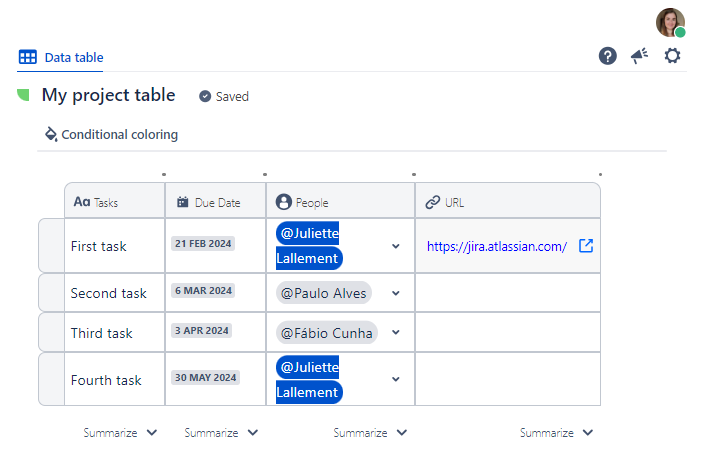Expand People dropdown for Third task

(x=396, y=333)
